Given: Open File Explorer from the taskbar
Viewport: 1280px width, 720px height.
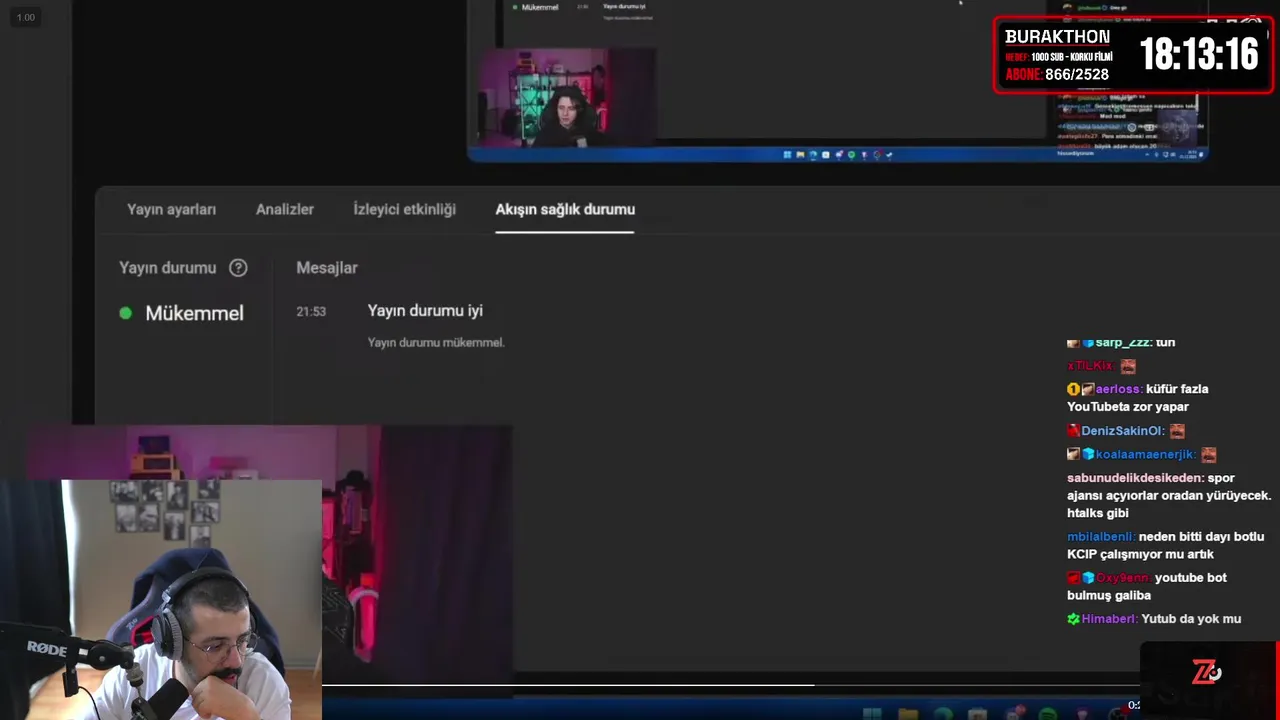Looking at the screenshot, I should [x=908, y=715].
